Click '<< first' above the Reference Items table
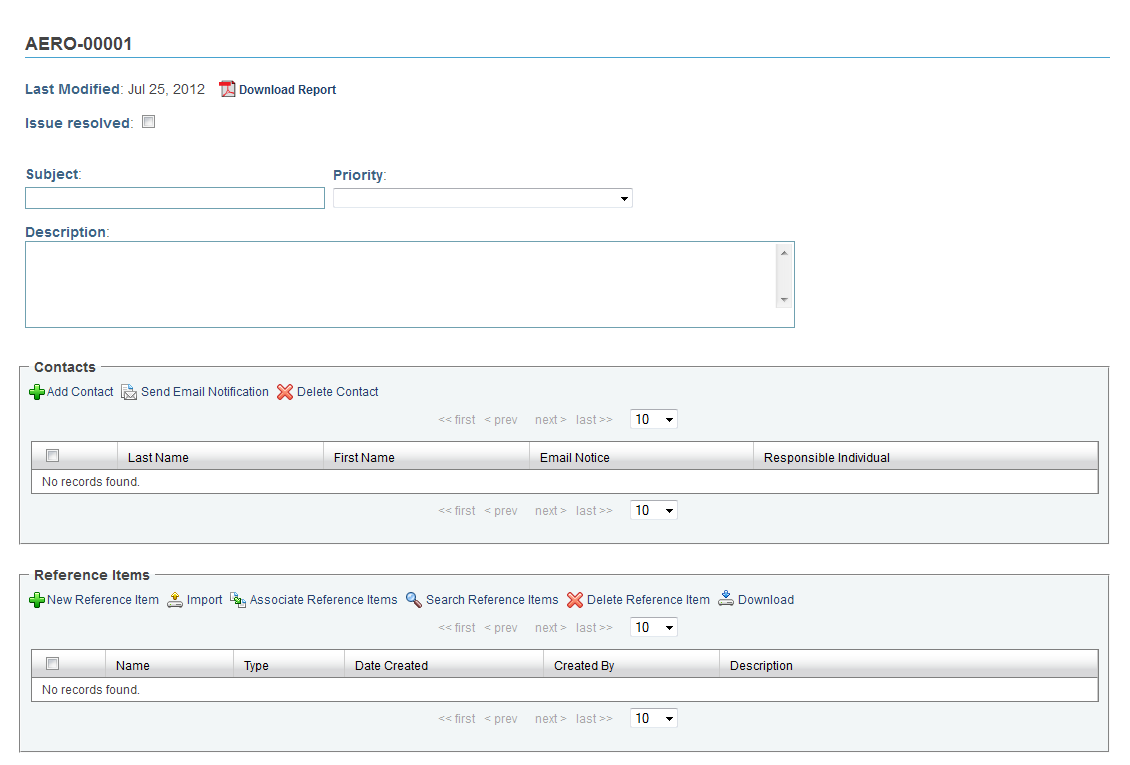The image size is (1130, 765). coord(457,628)
